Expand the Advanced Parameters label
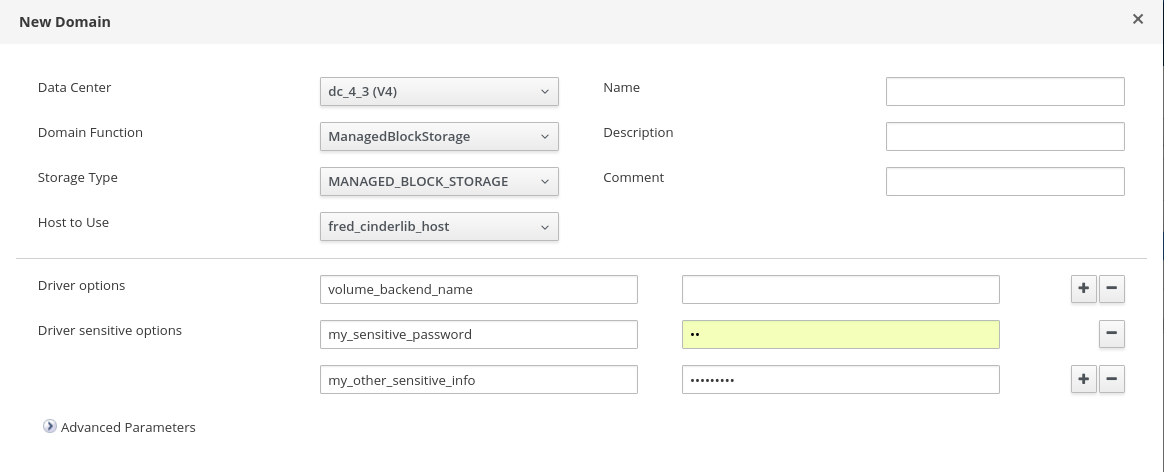 click(x=128, y=427)
